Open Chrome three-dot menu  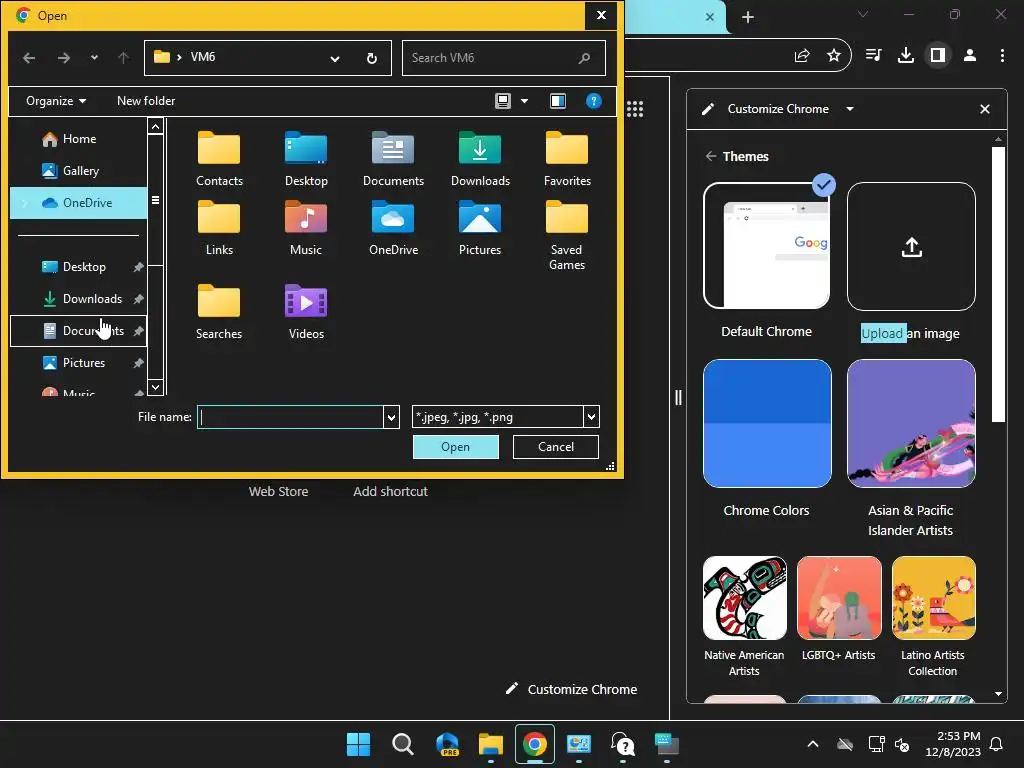pos(1002,56)
